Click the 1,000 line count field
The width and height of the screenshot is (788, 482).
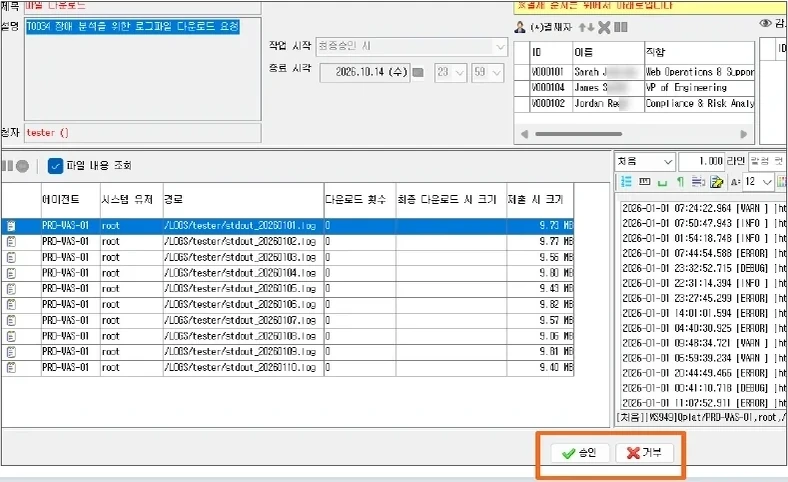pos(702,161)
